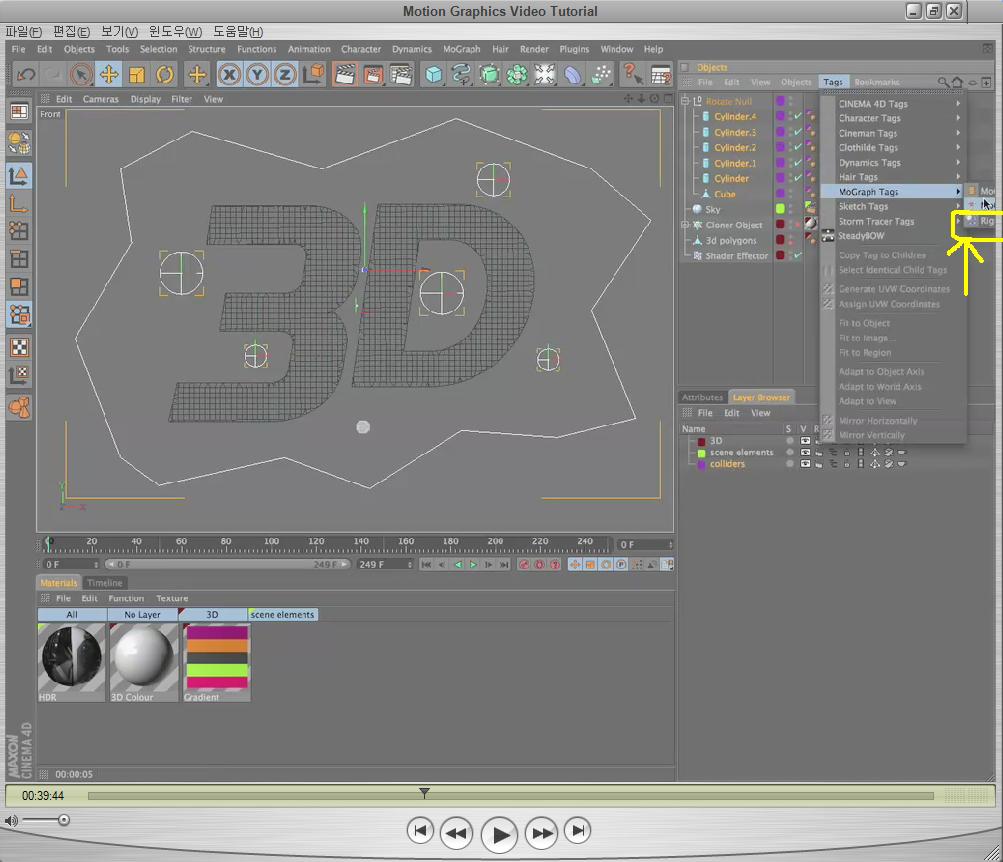
Task: Open the viewport Cameras menu
Action: [x=100, y=99]
